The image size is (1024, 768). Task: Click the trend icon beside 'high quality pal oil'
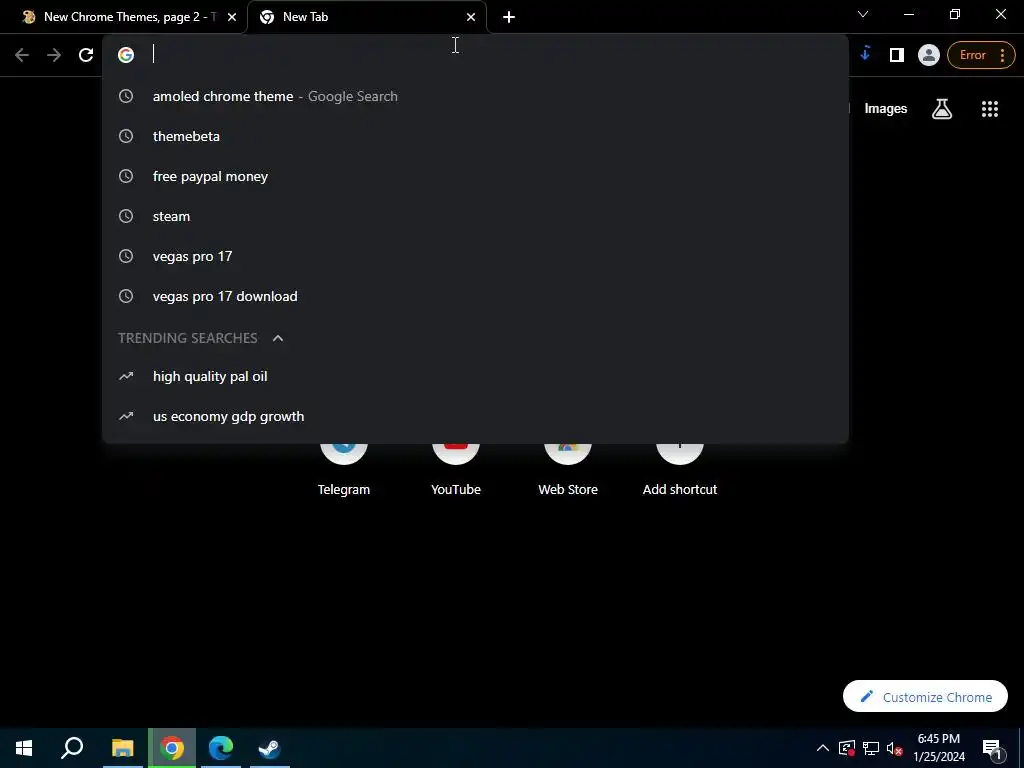(x=126, y=376)
